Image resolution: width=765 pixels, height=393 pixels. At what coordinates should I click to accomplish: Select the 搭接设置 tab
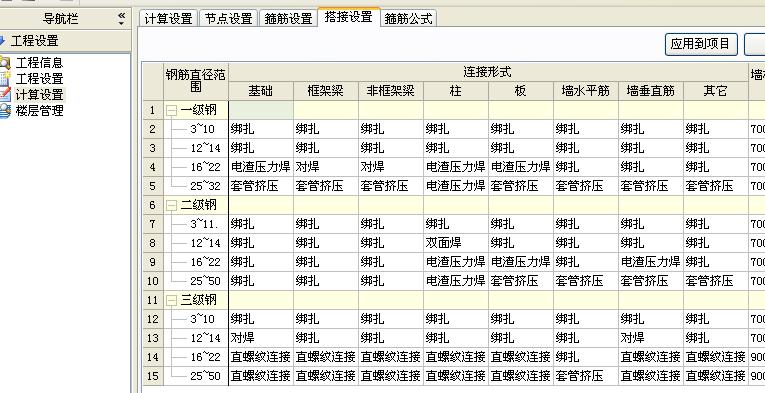click(348, 17)
